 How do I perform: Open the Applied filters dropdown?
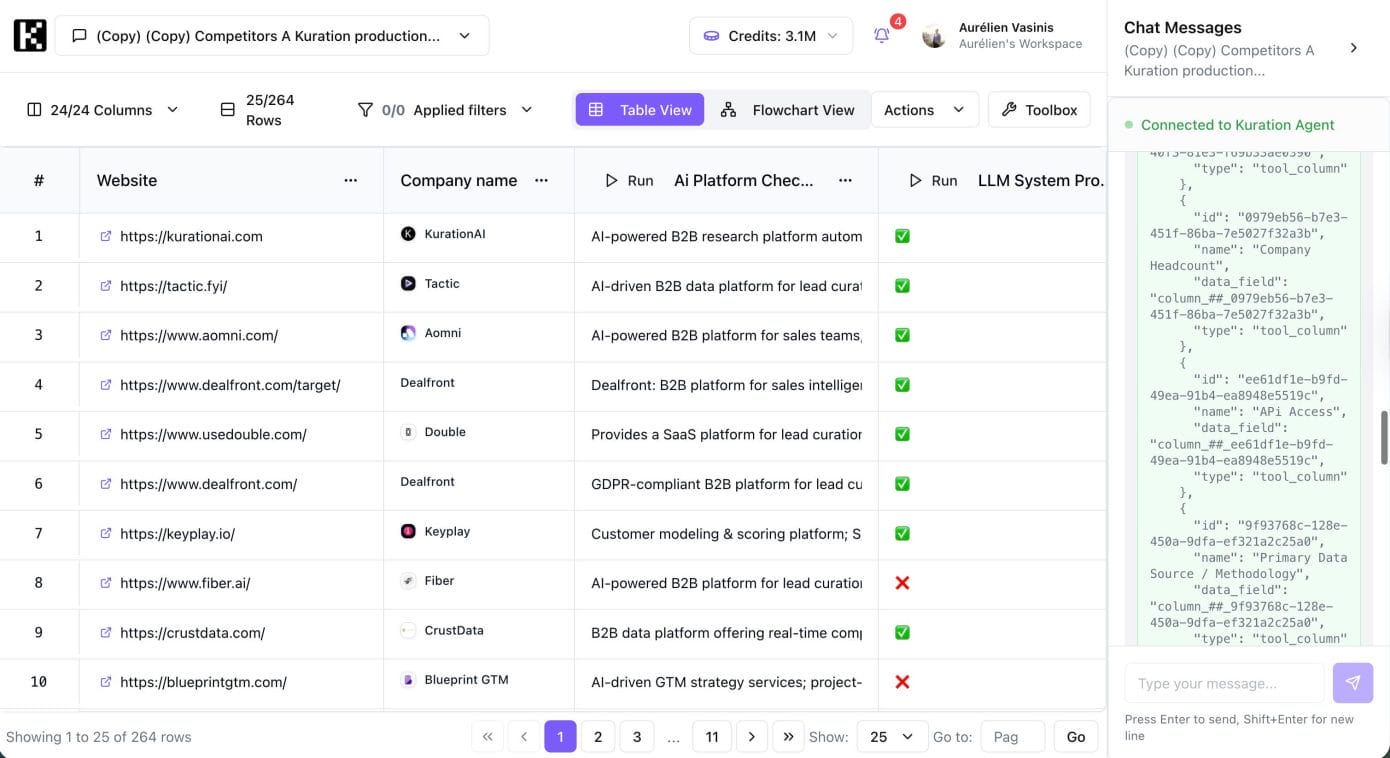pyautogui.click(x=445, y=110)
